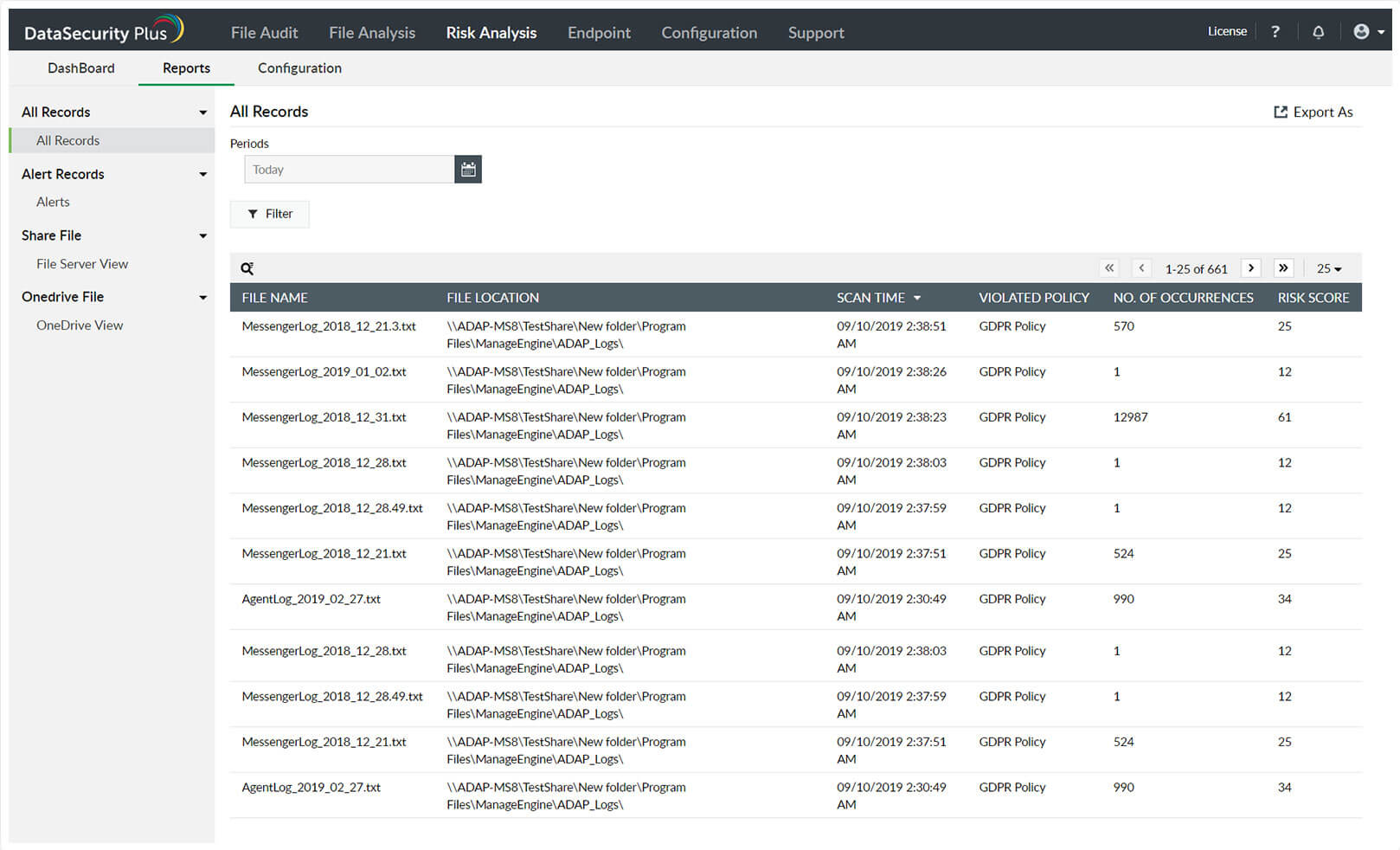Click GDPR Policy for MessengerLog_2018_12_31.txt
The image size is (1400, 850).
click(x=1012, y=417)
